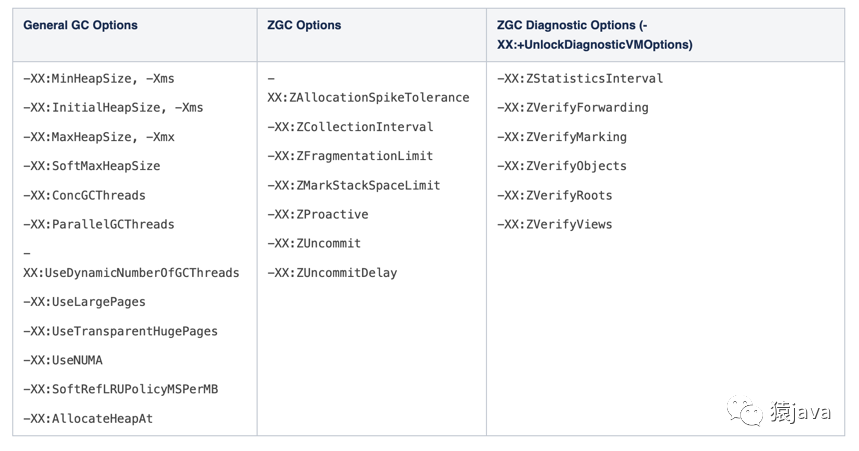Image resolution: width=859 pixels, height=451 pixels.
Task: Click the -XX:MinHeapSize, -Xms entry
Action: click(x=98, y=78)
